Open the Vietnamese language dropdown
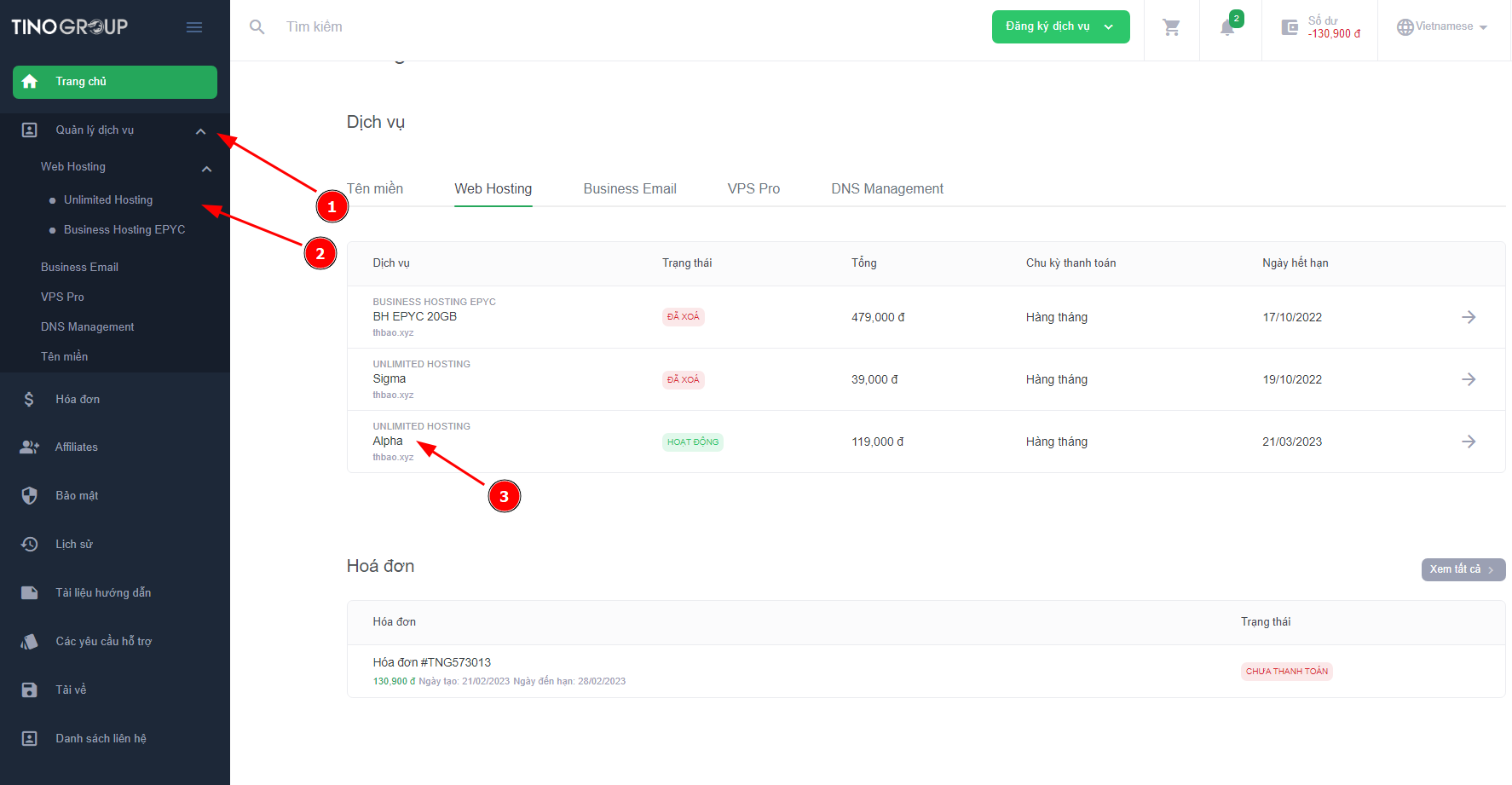Screen dimensions: 1512x785 click(x=1442, y=27)
